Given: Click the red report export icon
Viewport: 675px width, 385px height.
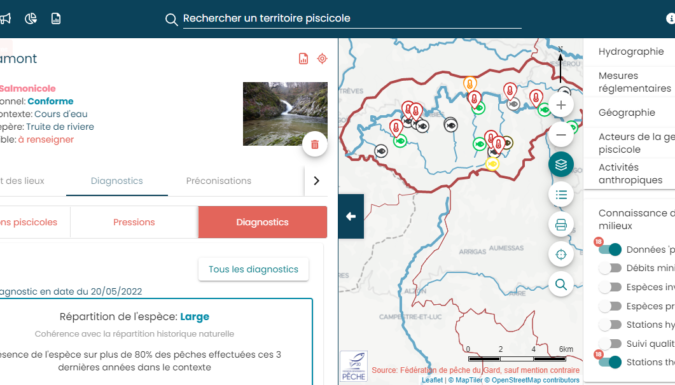Looking at the screenshot, I should [303, 59].
